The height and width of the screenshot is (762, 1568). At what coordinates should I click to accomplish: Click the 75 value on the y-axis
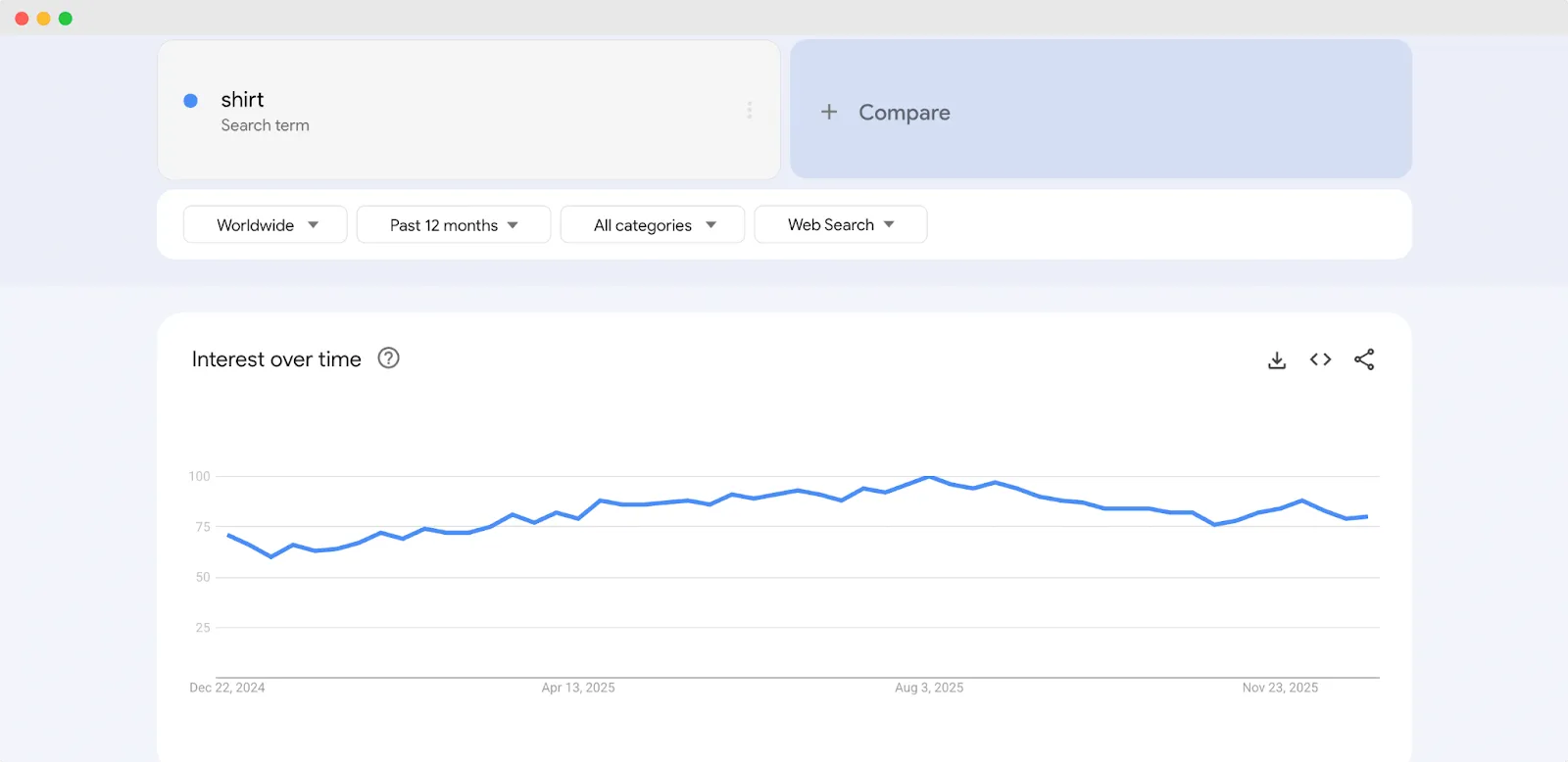click(203, 527)
